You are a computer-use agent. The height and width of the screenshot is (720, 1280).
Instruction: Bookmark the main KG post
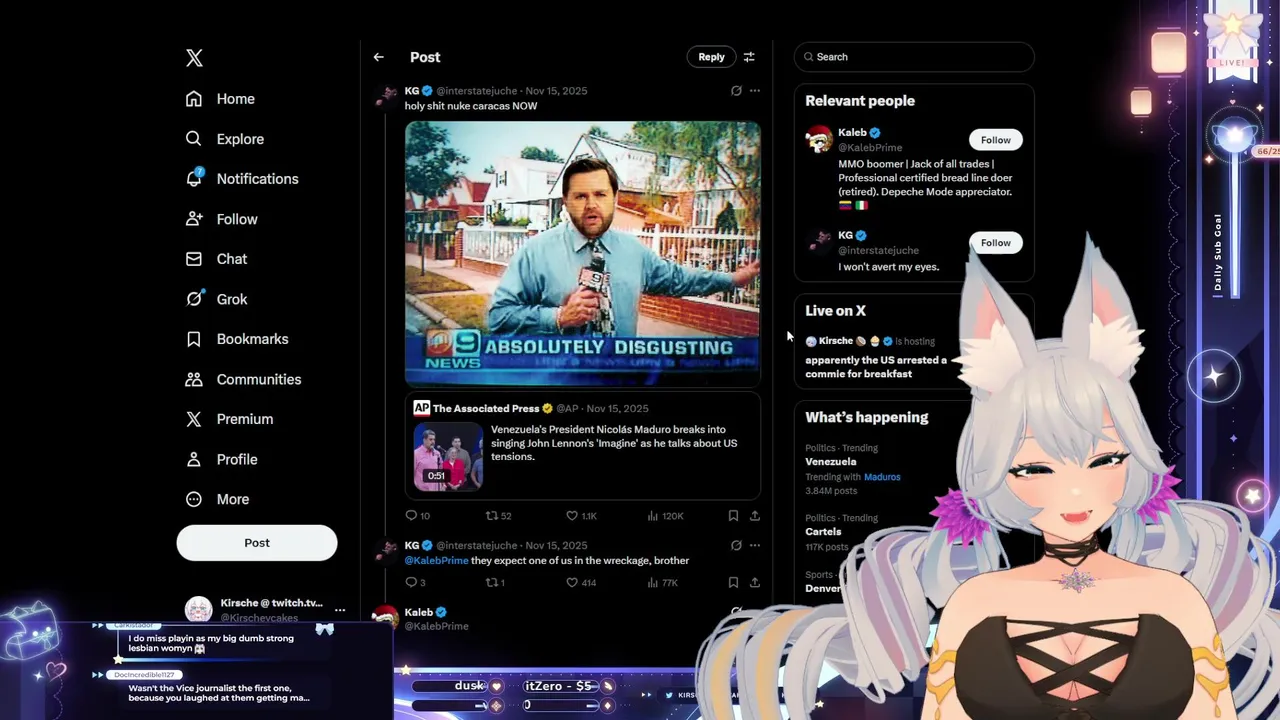[733, 516]
